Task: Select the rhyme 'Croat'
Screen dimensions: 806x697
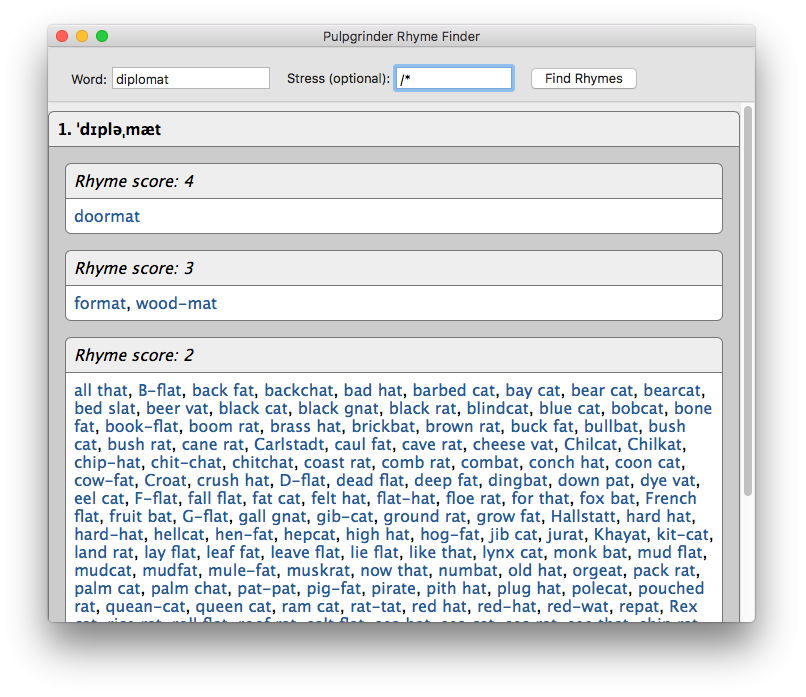Action: tap(165, 481)
